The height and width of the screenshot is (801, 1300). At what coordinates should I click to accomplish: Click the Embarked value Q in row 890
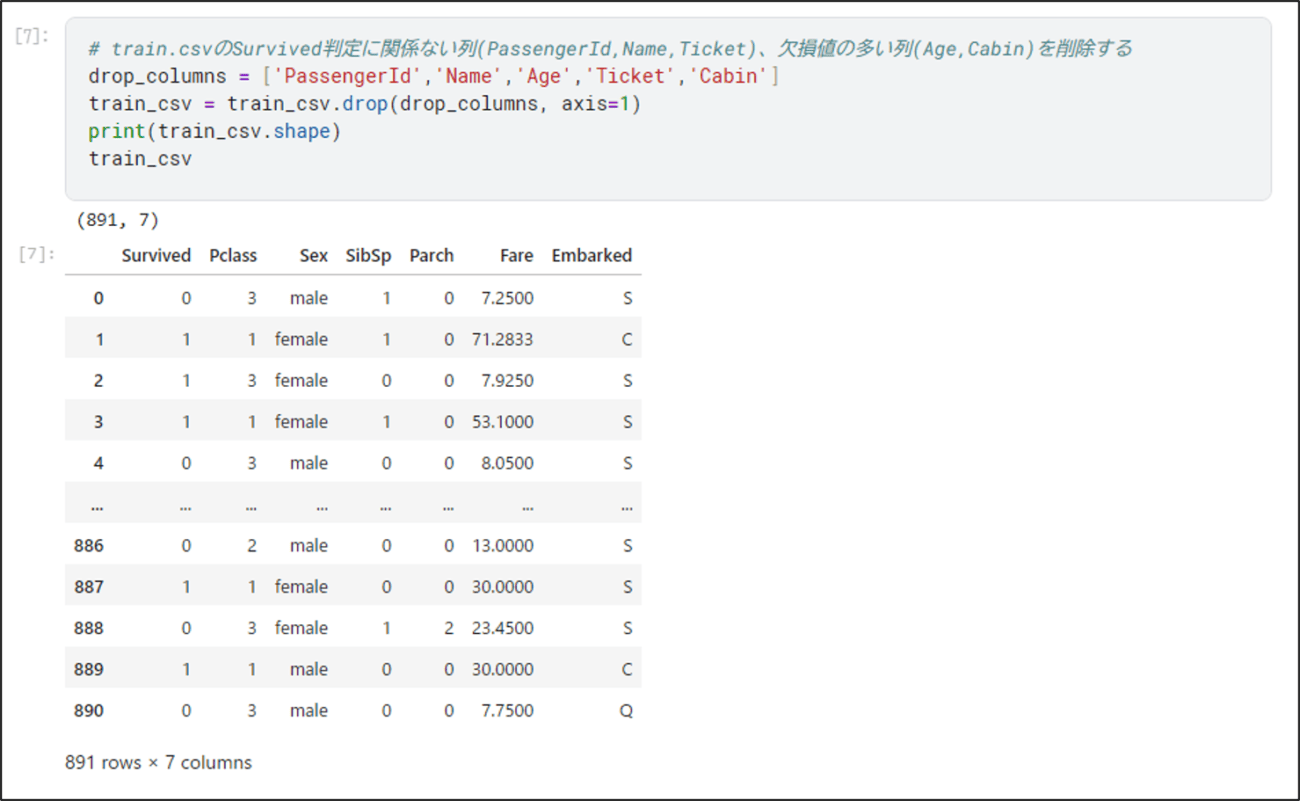pos(626,711)
